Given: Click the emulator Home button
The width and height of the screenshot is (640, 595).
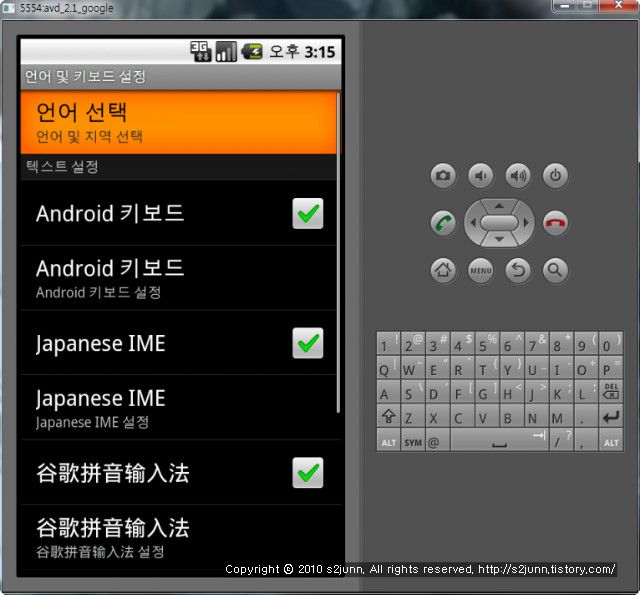Looking at the screenshot, I should (x=443, y=270).
